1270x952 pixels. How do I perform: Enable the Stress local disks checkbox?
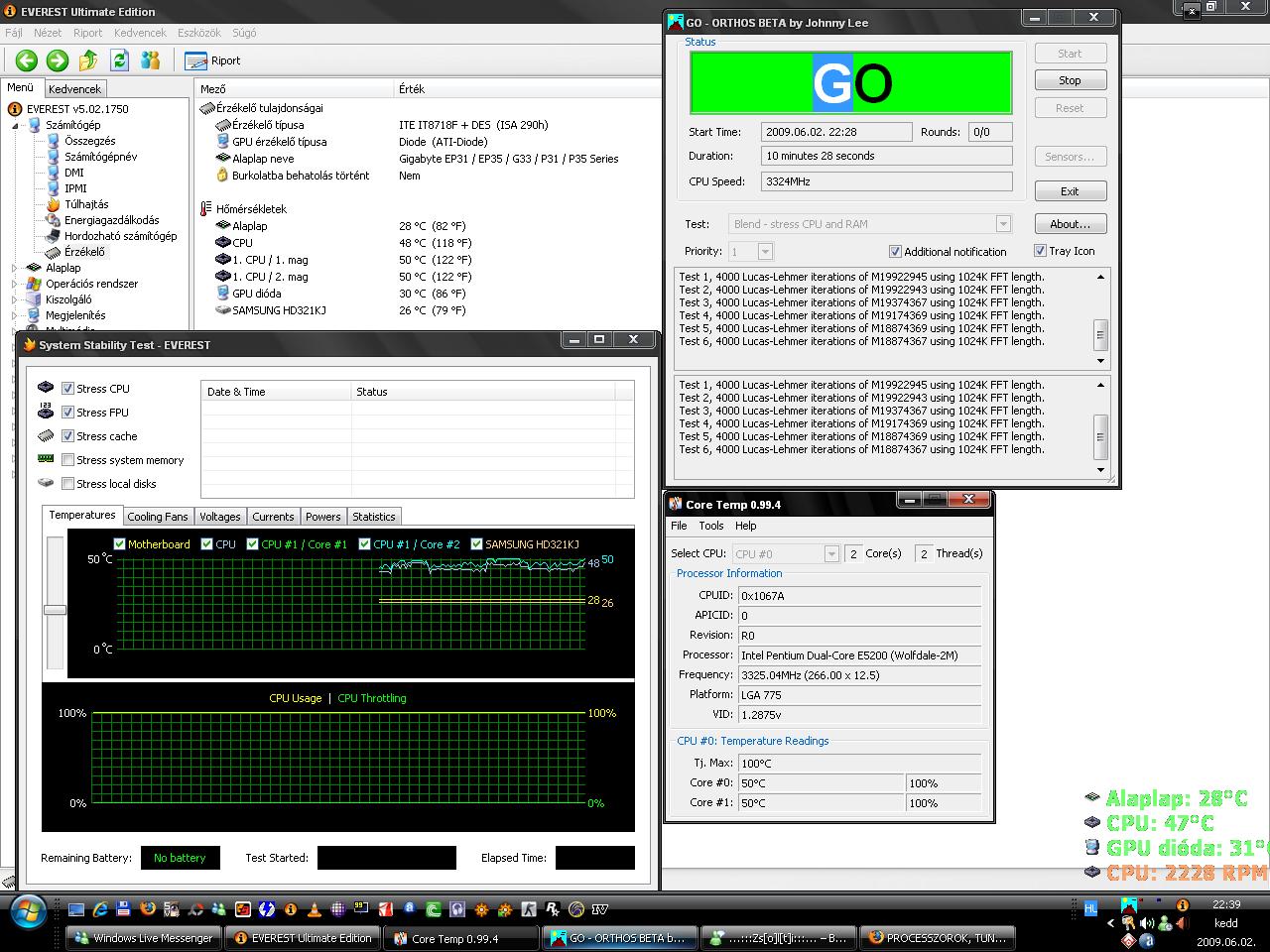tap(67, 484)
